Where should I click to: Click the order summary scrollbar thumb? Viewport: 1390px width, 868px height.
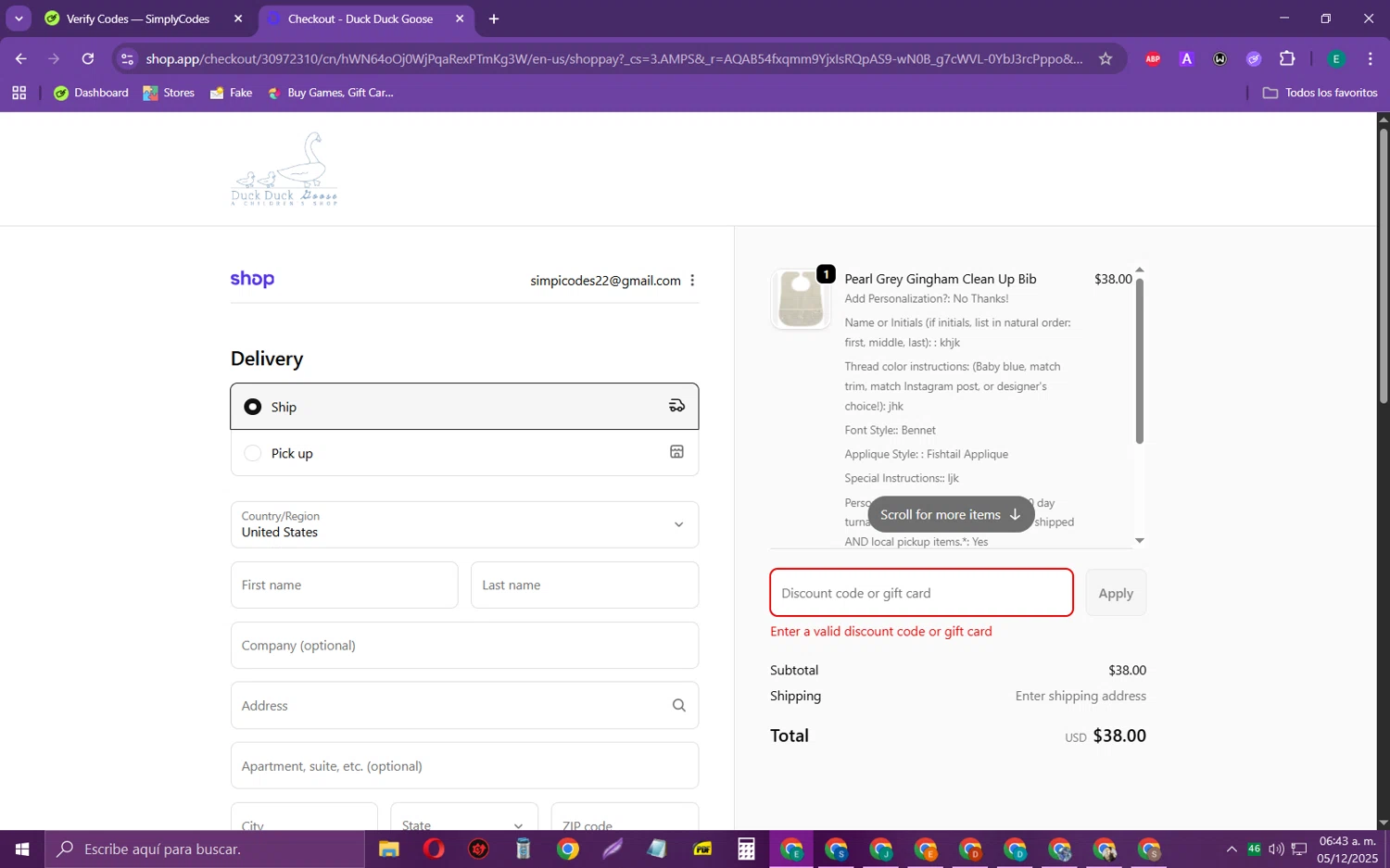click(1140, 359)
